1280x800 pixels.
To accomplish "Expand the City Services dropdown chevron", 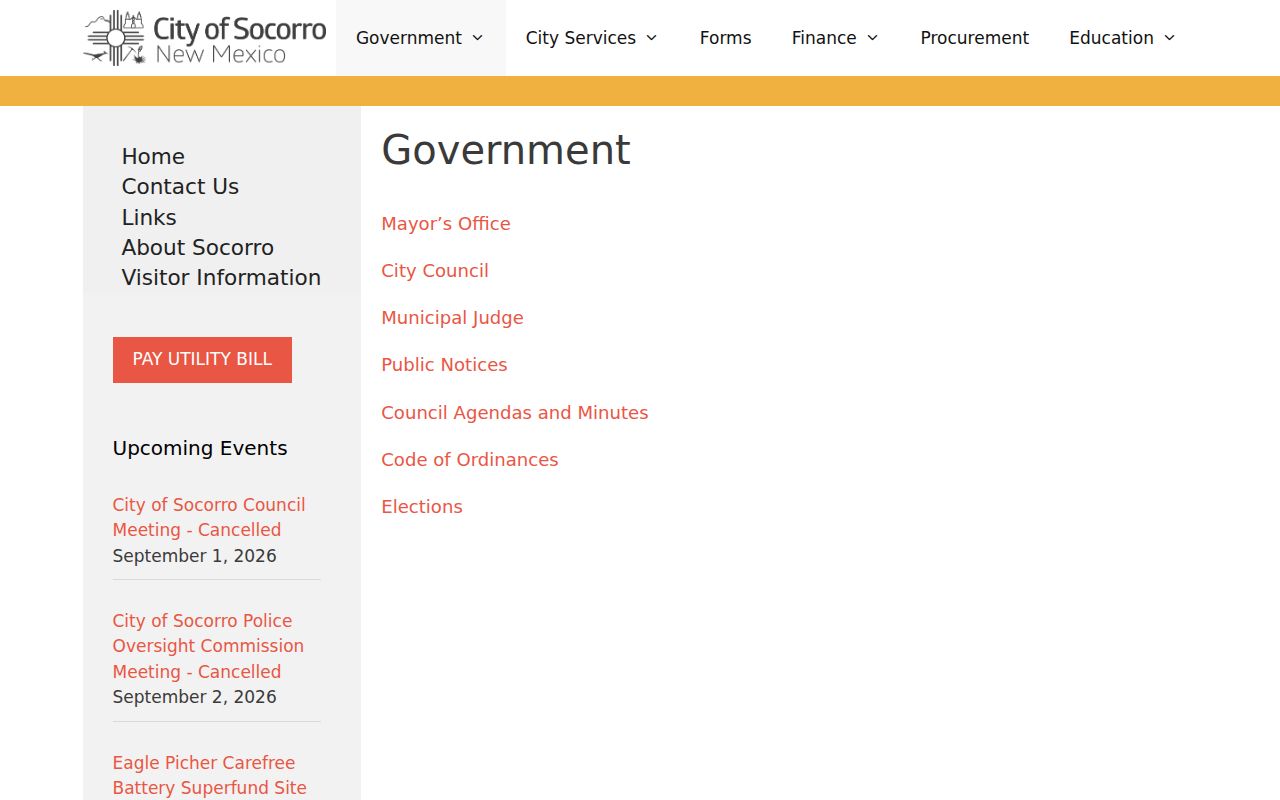I will [x=652, y=38].
